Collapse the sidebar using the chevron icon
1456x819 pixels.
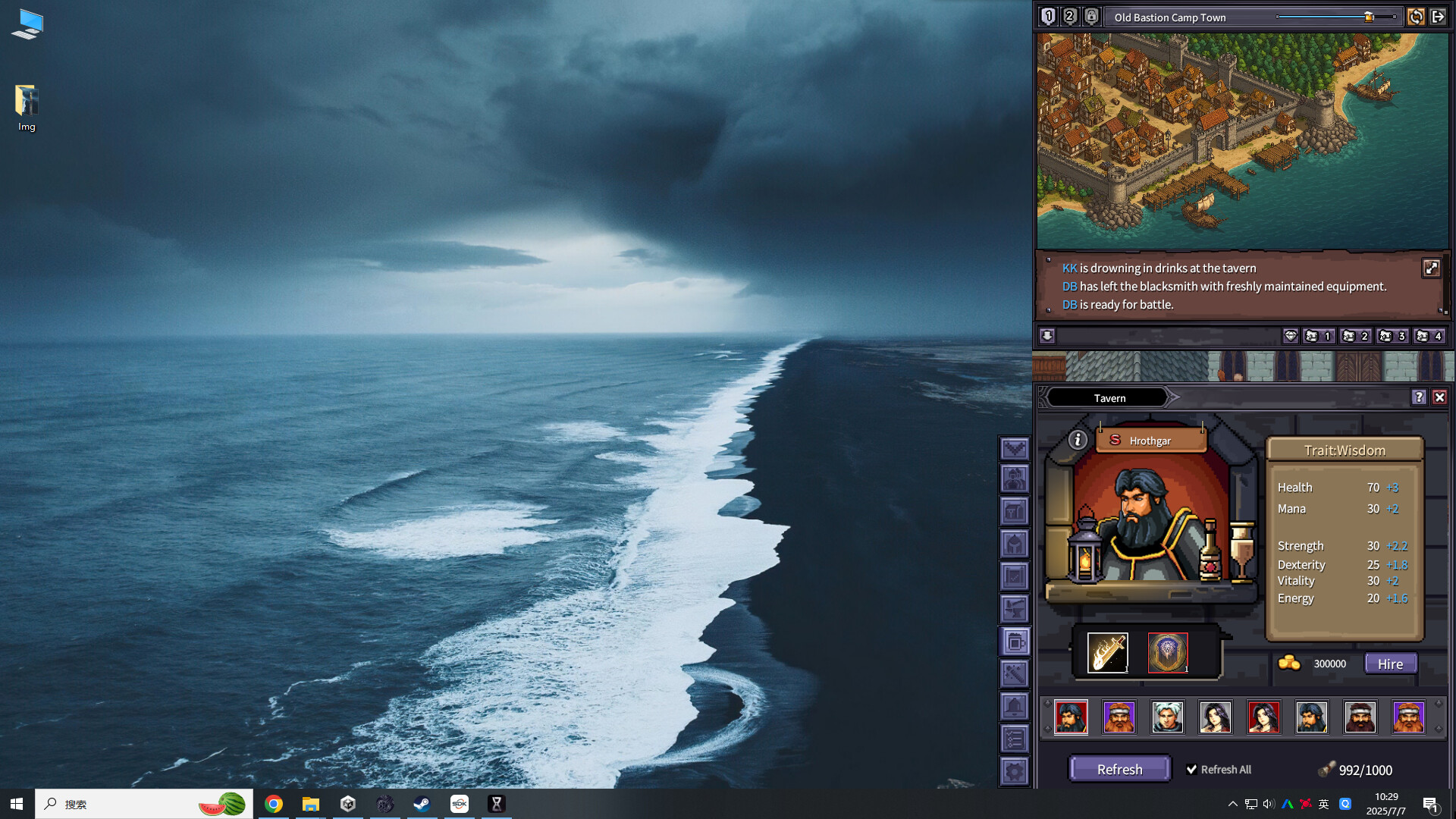tap(1015, 449)
